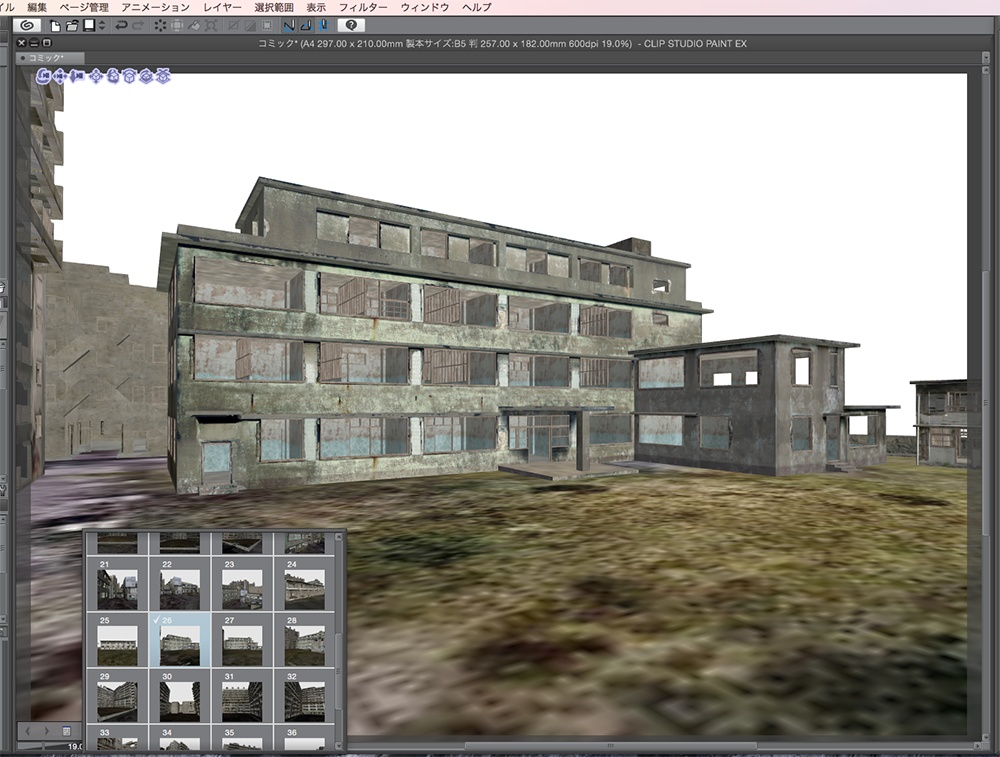Viewport: 1000px width, 757px height.
Task: Choose camera preset thumbnail 28
Action: [304, 640]
